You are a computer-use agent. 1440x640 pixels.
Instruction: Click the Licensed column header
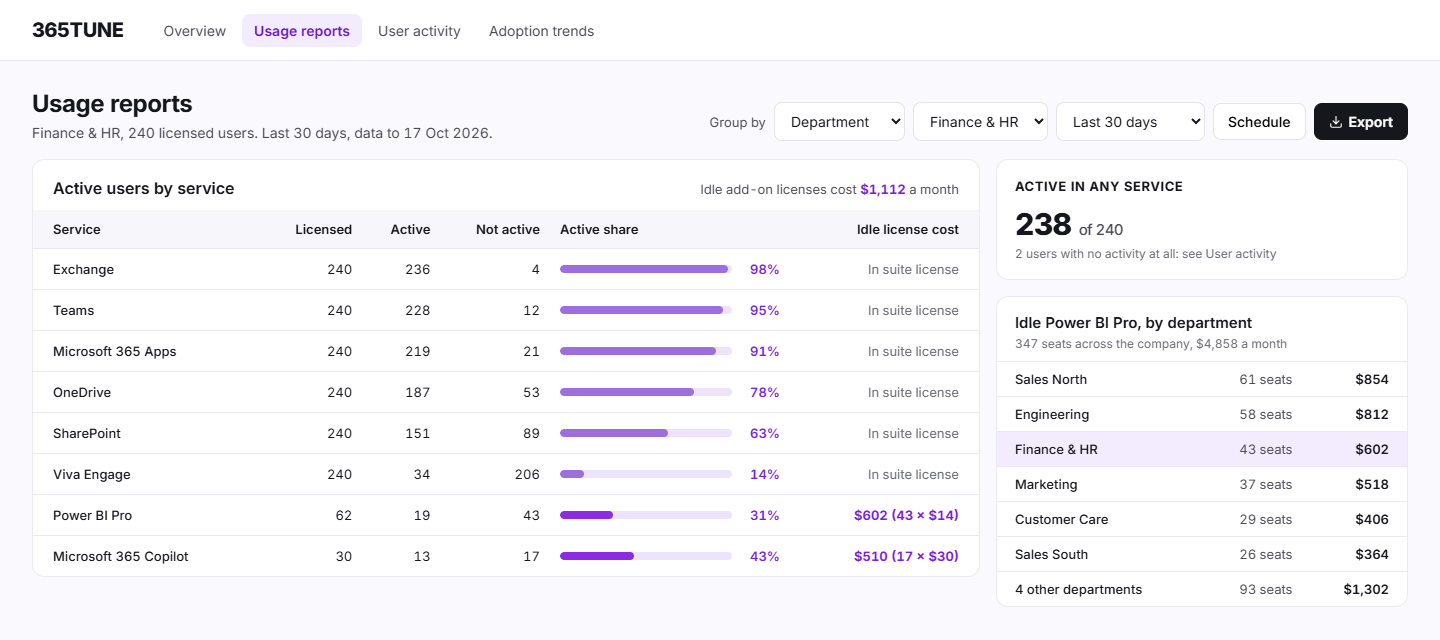coord(323,229)
